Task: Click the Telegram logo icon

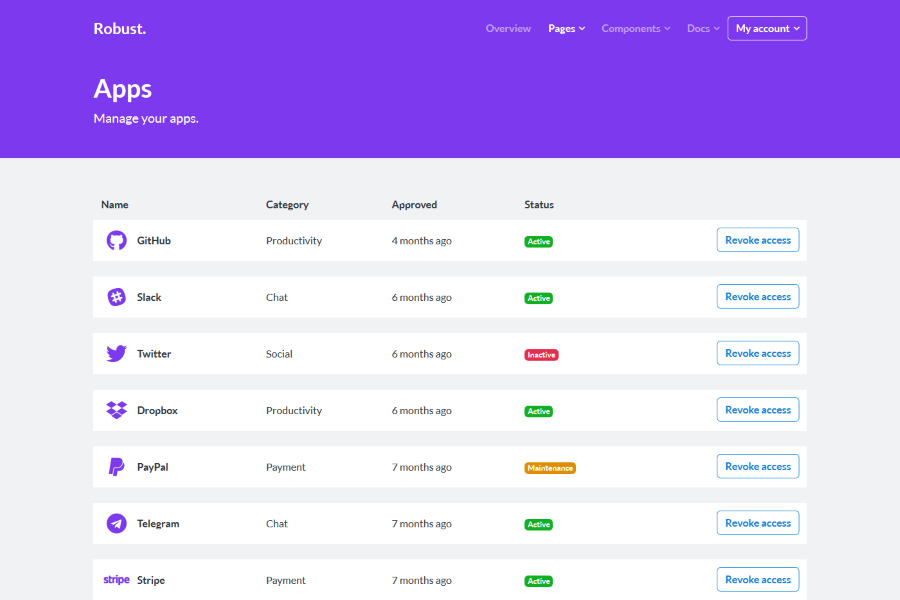Action: [x=117, y=524]
